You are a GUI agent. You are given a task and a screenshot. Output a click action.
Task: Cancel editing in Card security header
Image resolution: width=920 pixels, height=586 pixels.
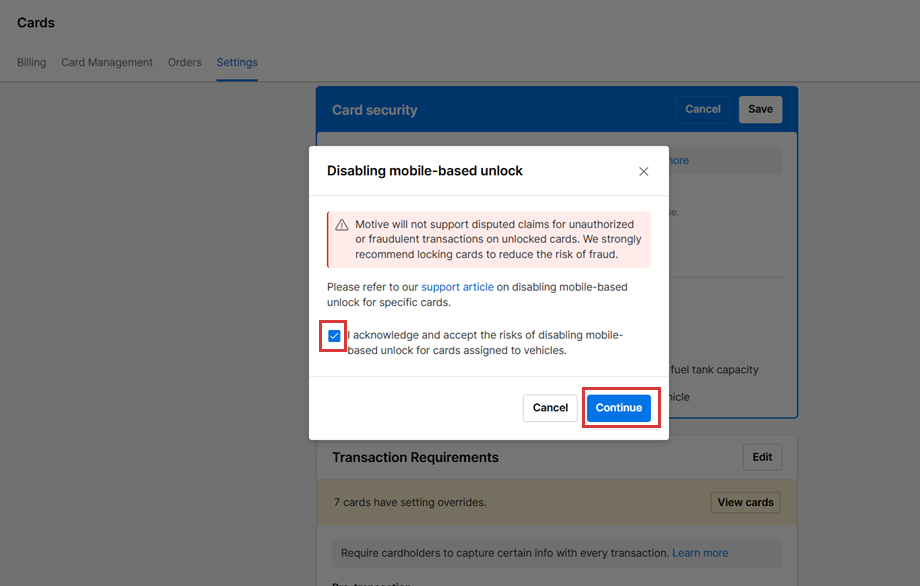click(x=703, y=109)
